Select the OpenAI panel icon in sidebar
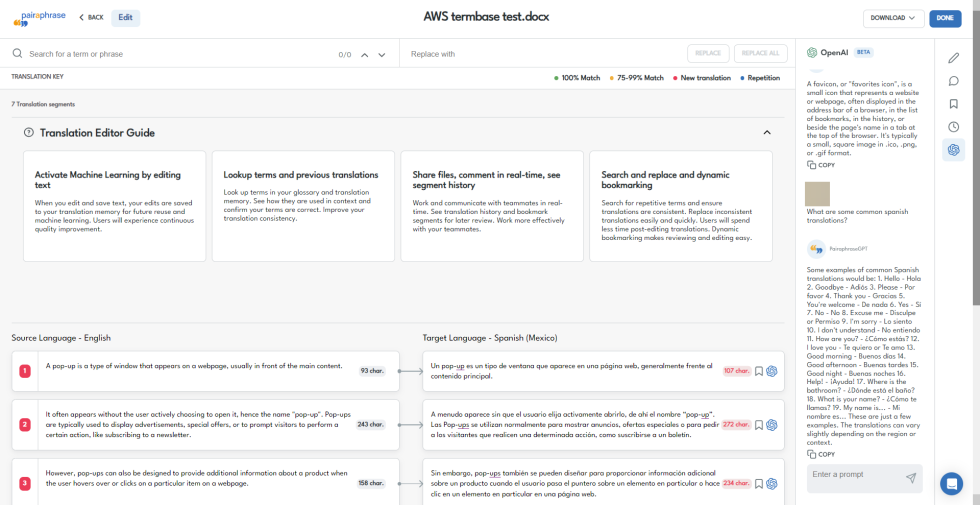The image size is (980, 505). (x=954, y=150)
